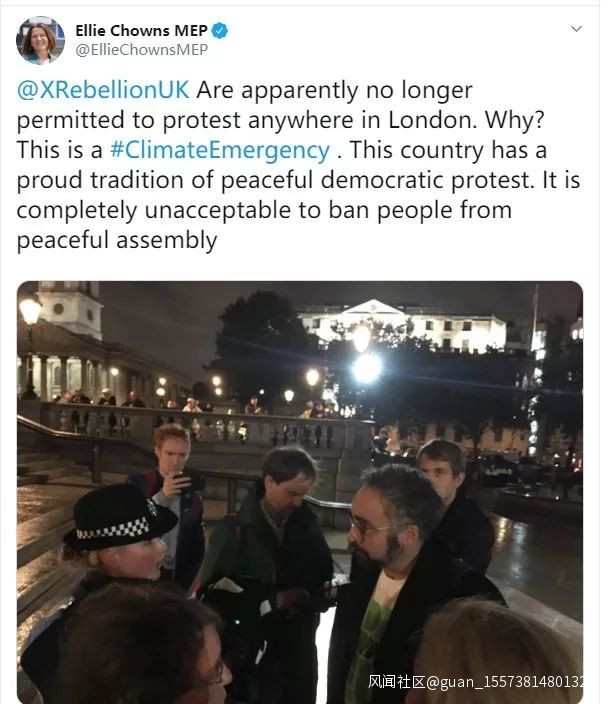Click the blue verified badge

point(218,30)
